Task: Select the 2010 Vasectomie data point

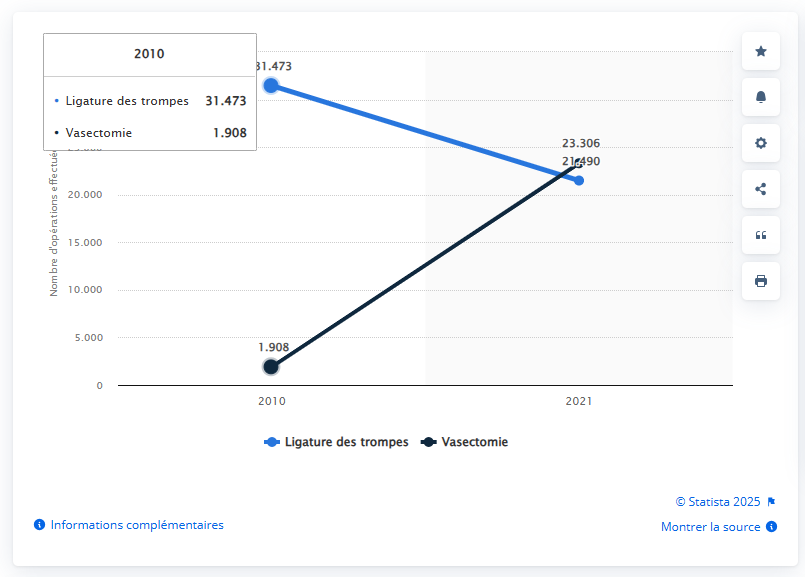Action: coord(271,367)
